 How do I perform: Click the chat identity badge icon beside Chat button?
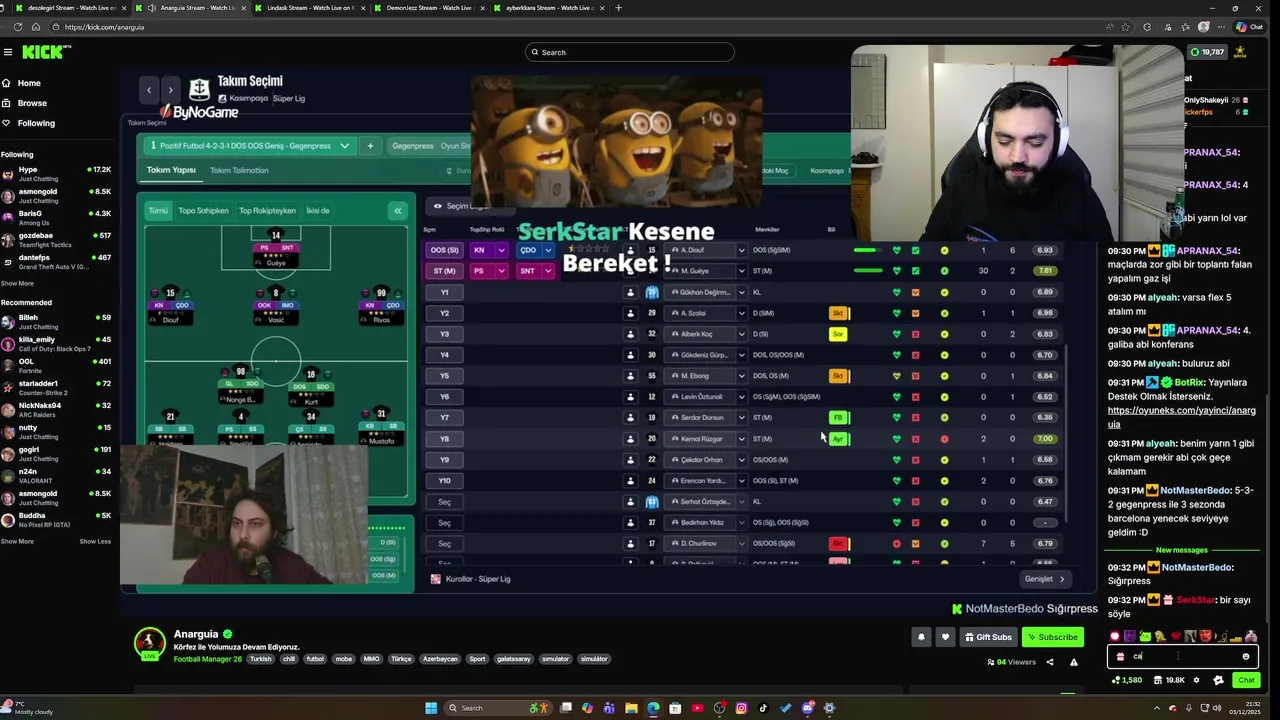(x=1218, y=680)
